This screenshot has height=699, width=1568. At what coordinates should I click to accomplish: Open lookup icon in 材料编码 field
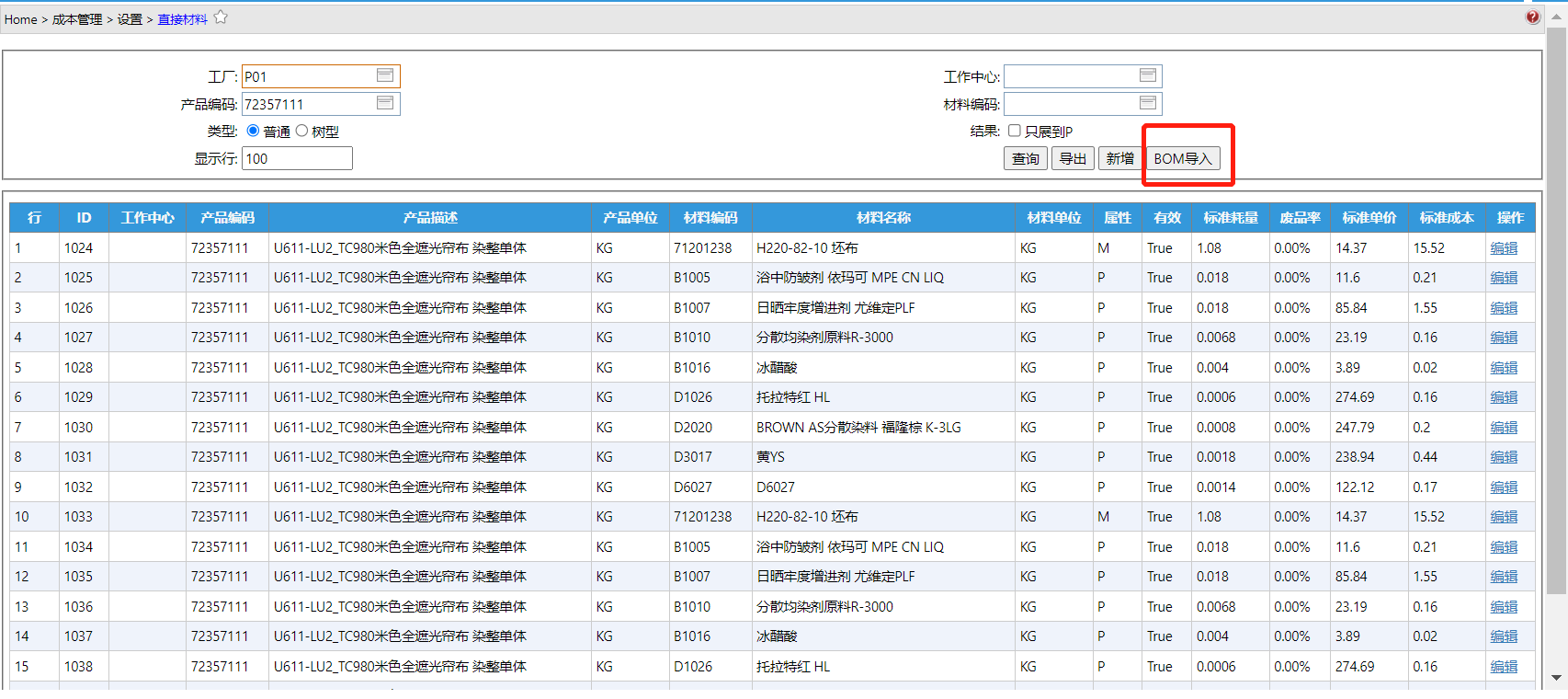coord(1148,103)
